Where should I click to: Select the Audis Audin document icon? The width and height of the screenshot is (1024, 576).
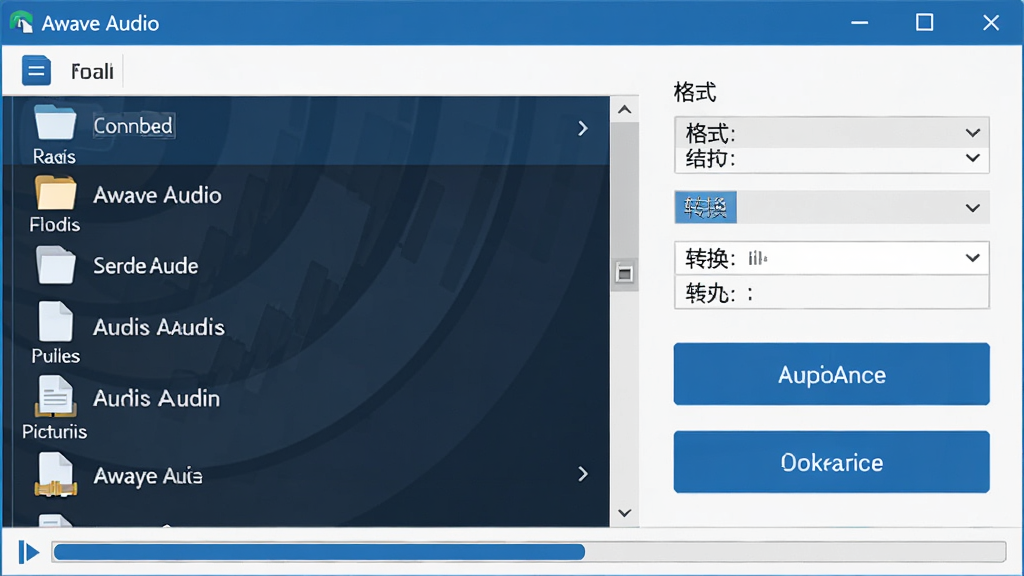55,396
